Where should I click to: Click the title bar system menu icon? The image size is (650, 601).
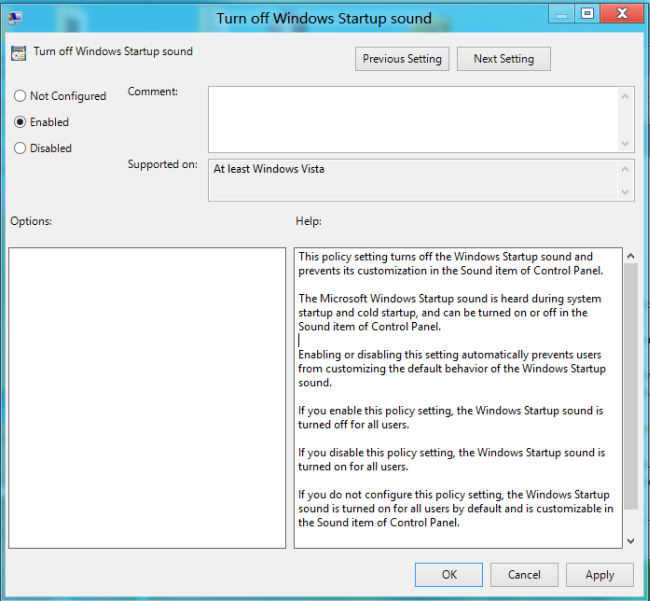[x=15, y=17]
